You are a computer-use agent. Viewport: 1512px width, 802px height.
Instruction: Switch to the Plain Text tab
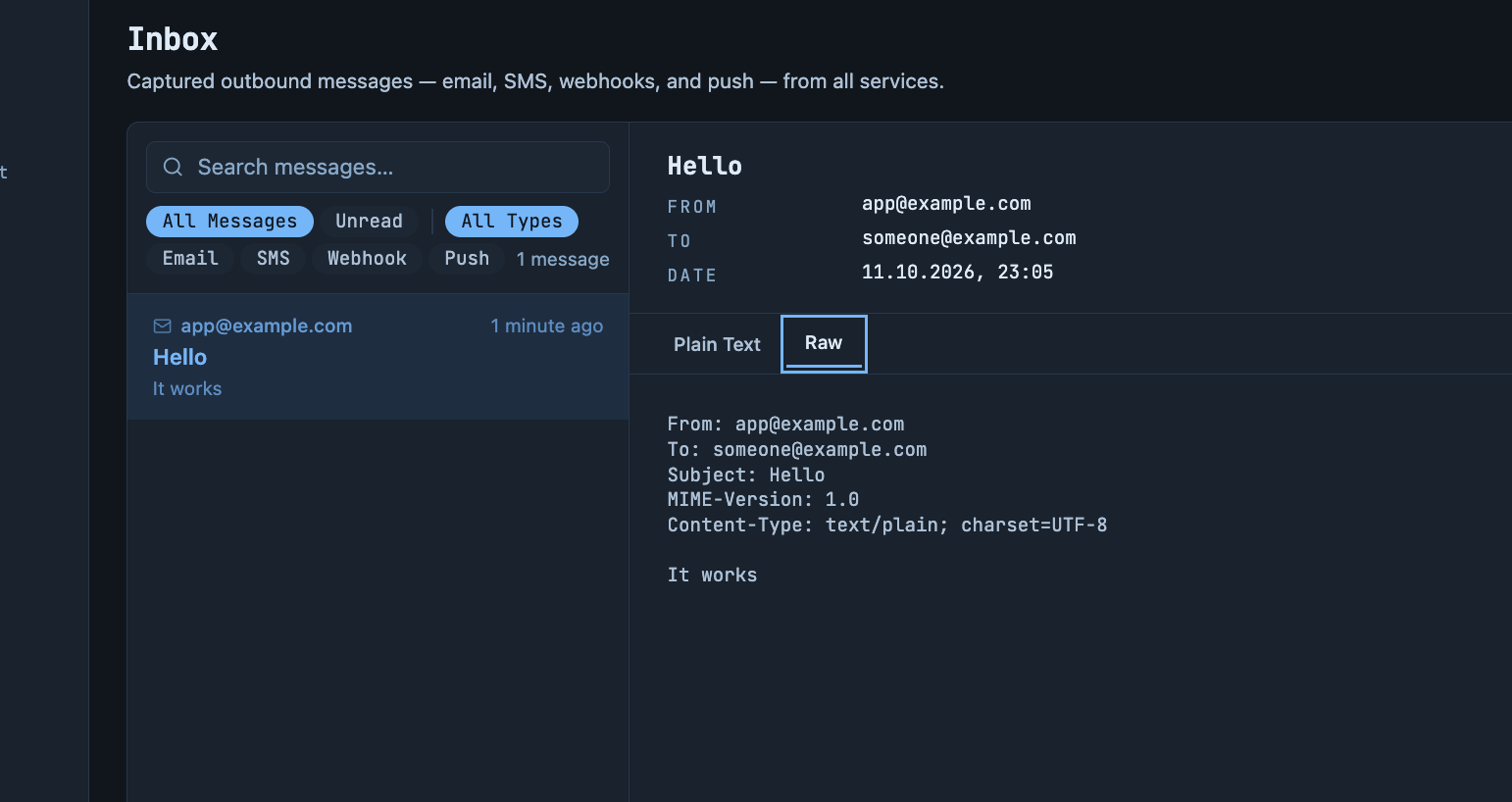pos(717,344)
